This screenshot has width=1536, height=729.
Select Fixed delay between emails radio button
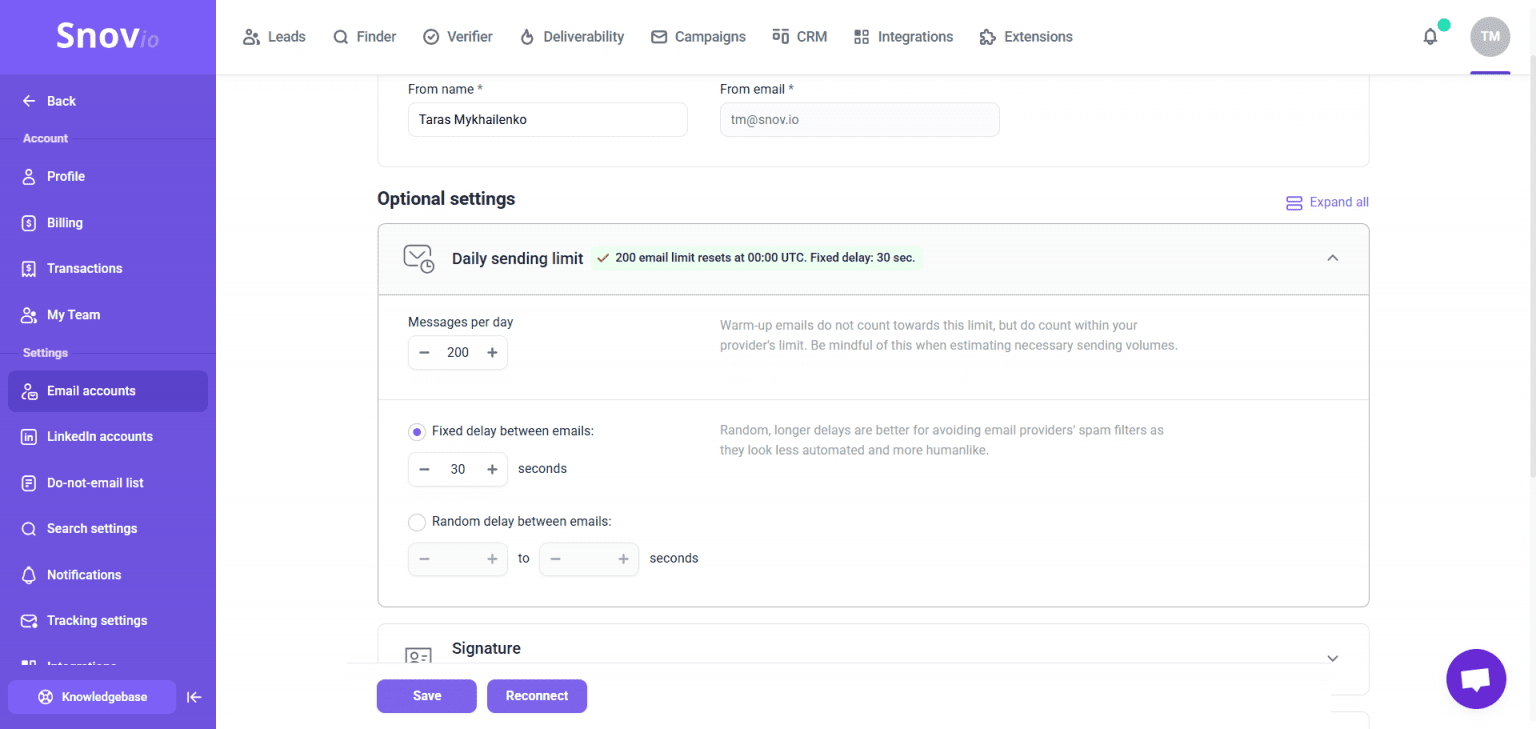[416, 430]
